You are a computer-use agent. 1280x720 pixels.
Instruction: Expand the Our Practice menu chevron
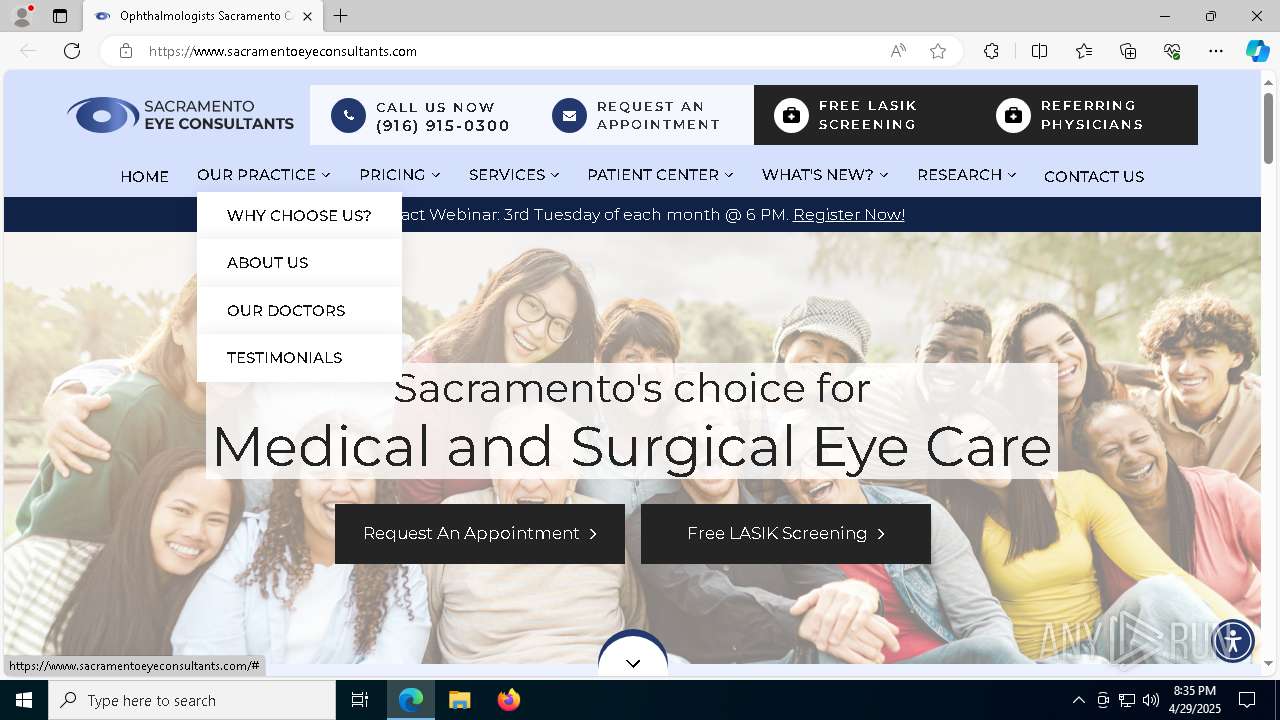click(x=326, y=175)
